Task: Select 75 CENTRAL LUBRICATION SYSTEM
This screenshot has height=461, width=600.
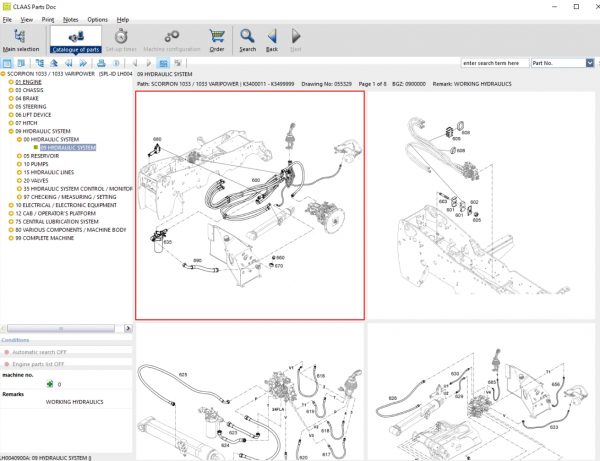Action: (x=57, y=222)
